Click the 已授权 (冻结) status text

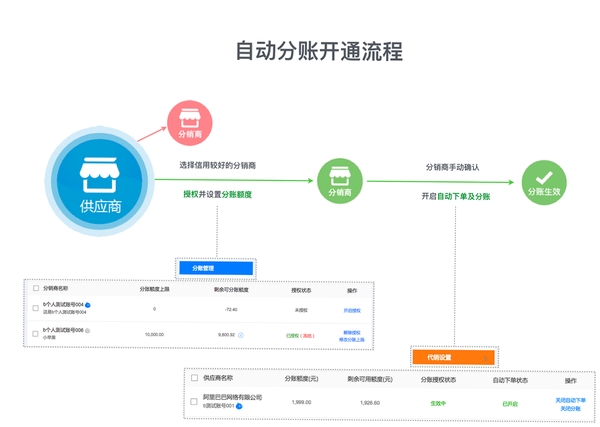(300, 336)
